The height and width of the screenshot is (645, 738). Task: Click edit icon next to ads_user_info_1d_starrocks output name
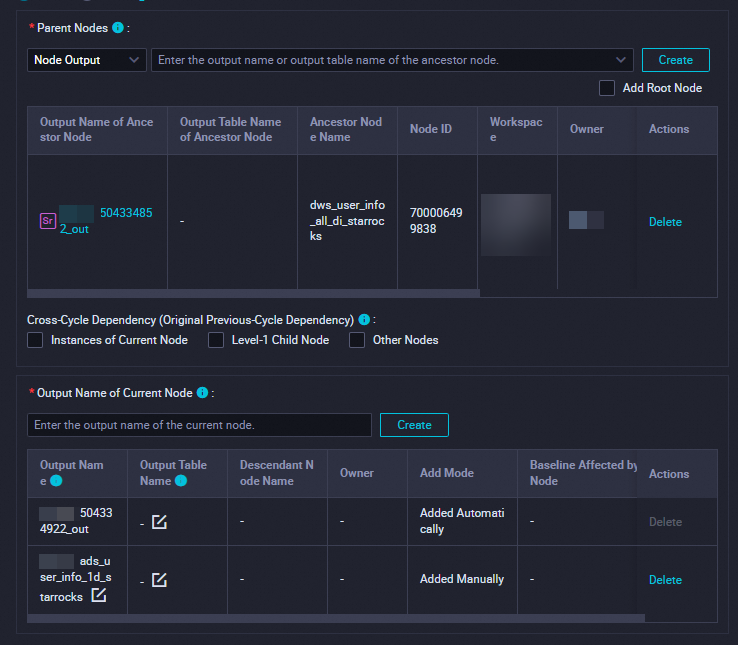[x=98, y=596]
